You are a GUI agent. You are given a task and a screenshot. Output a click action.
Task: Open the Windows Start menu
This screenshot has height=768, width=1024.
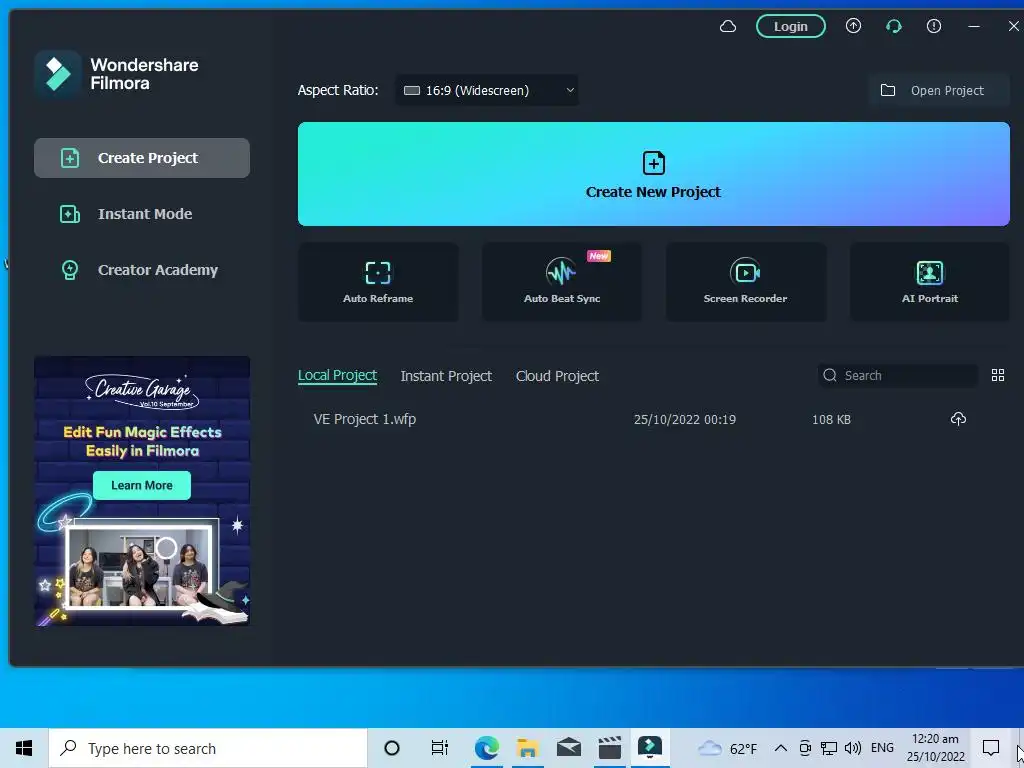24,748
